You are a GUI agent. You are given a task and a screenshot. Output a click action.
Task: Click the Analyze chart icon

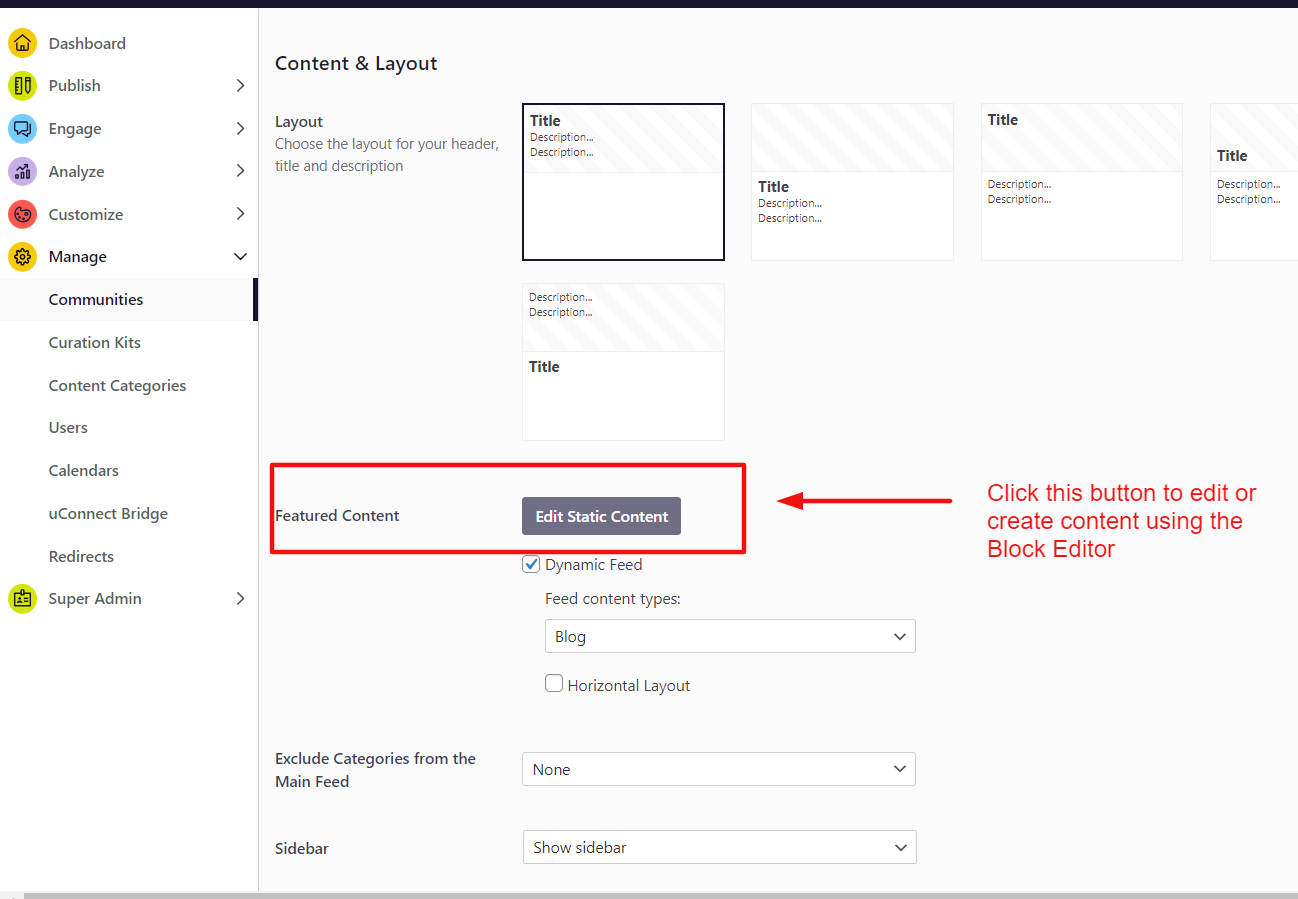(22, 172)
